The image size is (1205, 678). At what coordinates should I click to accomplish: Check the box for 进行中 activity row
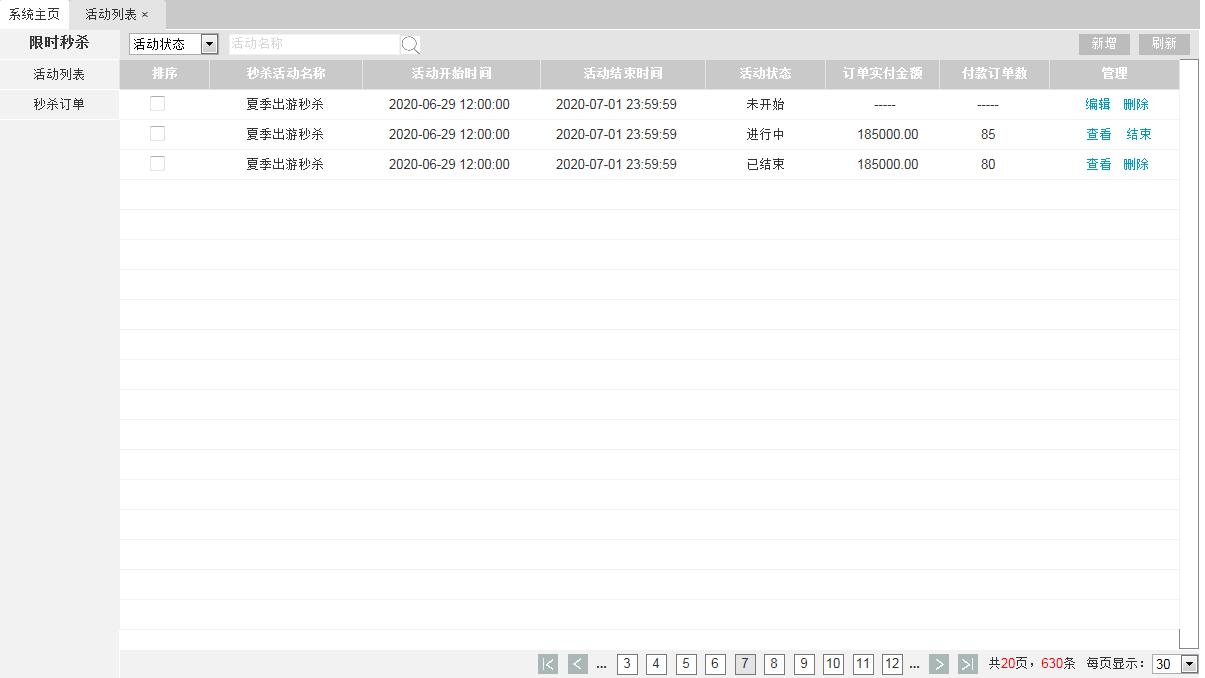coord(157,134)
